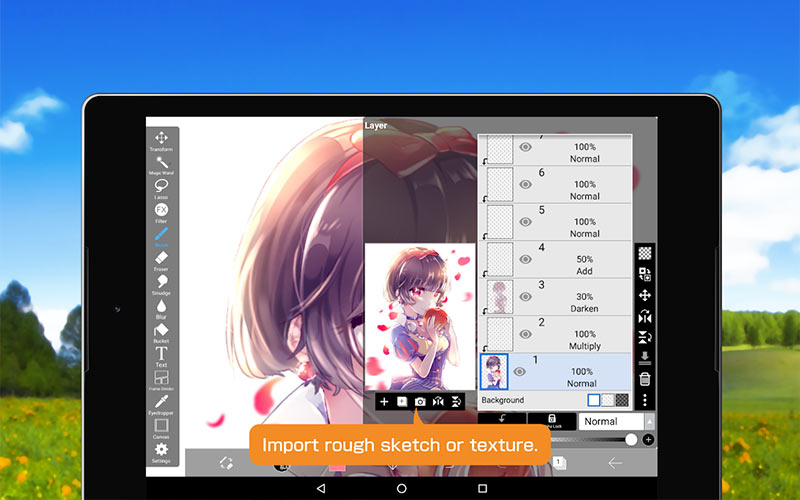Select the Eraser tool
The width and height of the screenshot is (800, 500).
coord(161,260)
